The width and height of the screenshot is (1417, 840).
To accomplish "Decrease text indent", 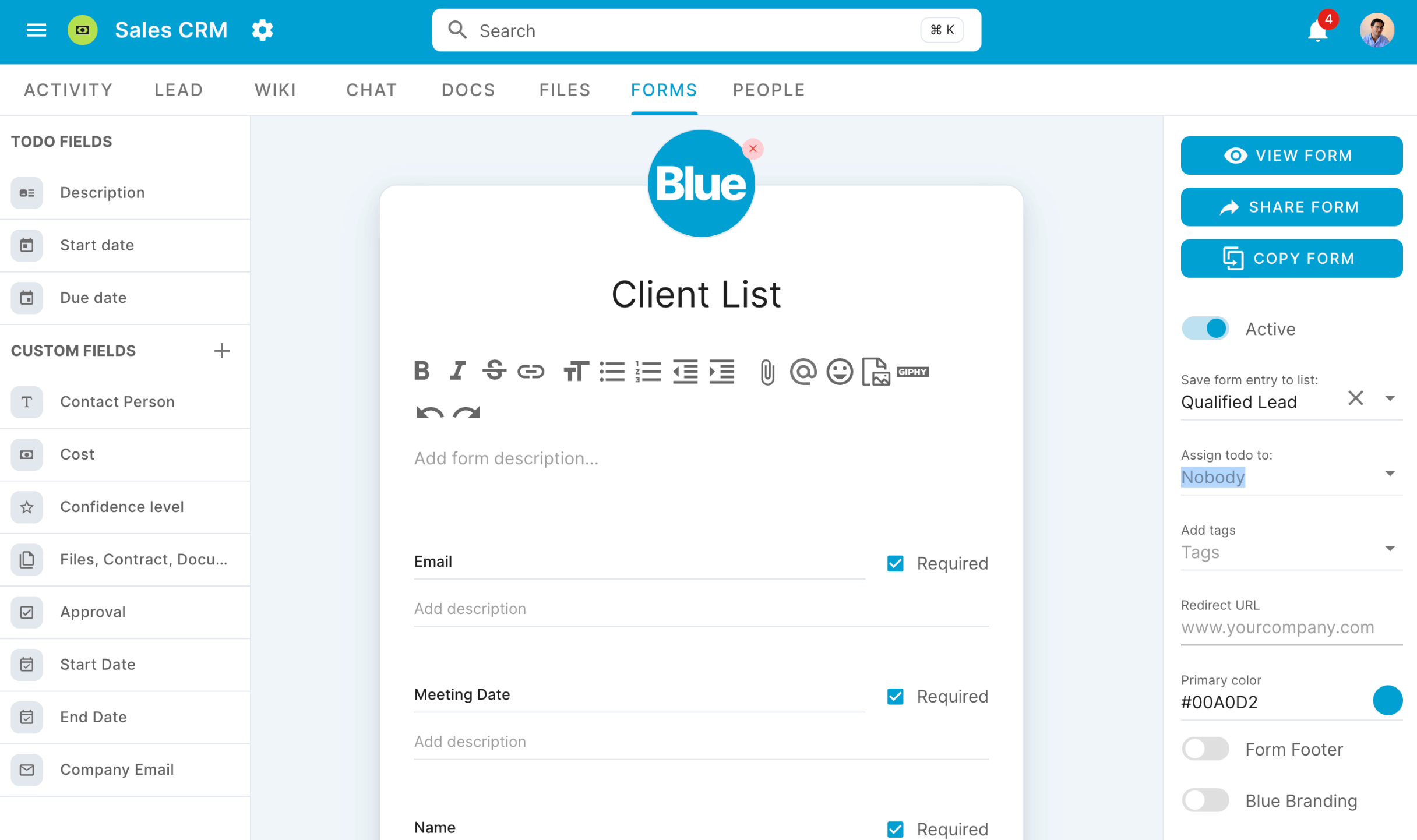I will (x=685, y=371).
